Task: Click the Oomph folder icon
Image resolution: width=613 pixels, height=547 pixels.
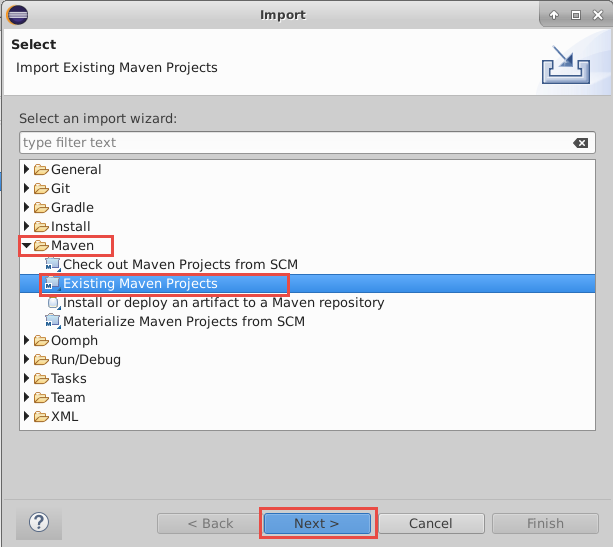Action: [x=41, y=341]
